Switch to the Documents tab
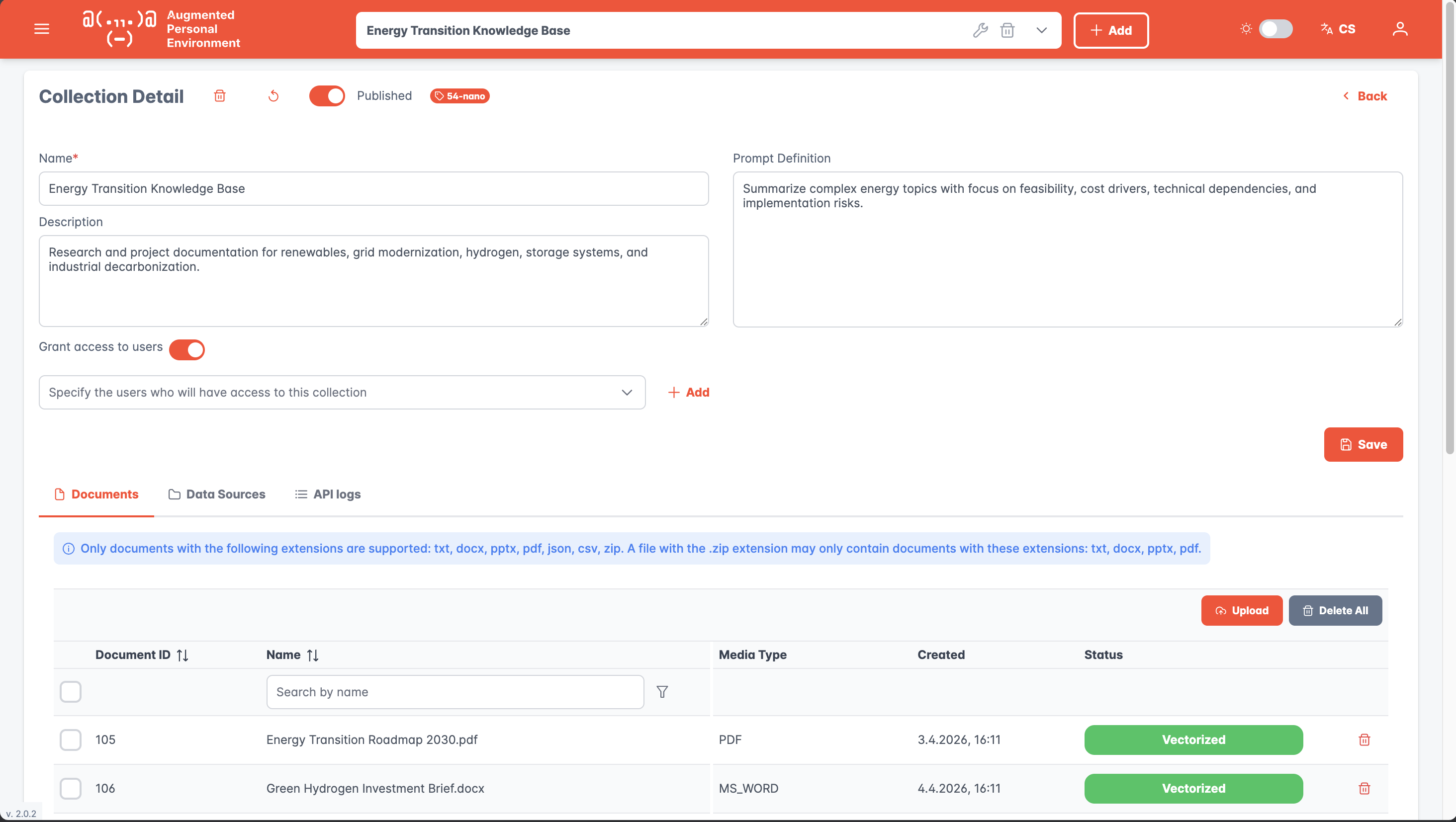This screenshot has width=1456, height=822. point(96,494)
